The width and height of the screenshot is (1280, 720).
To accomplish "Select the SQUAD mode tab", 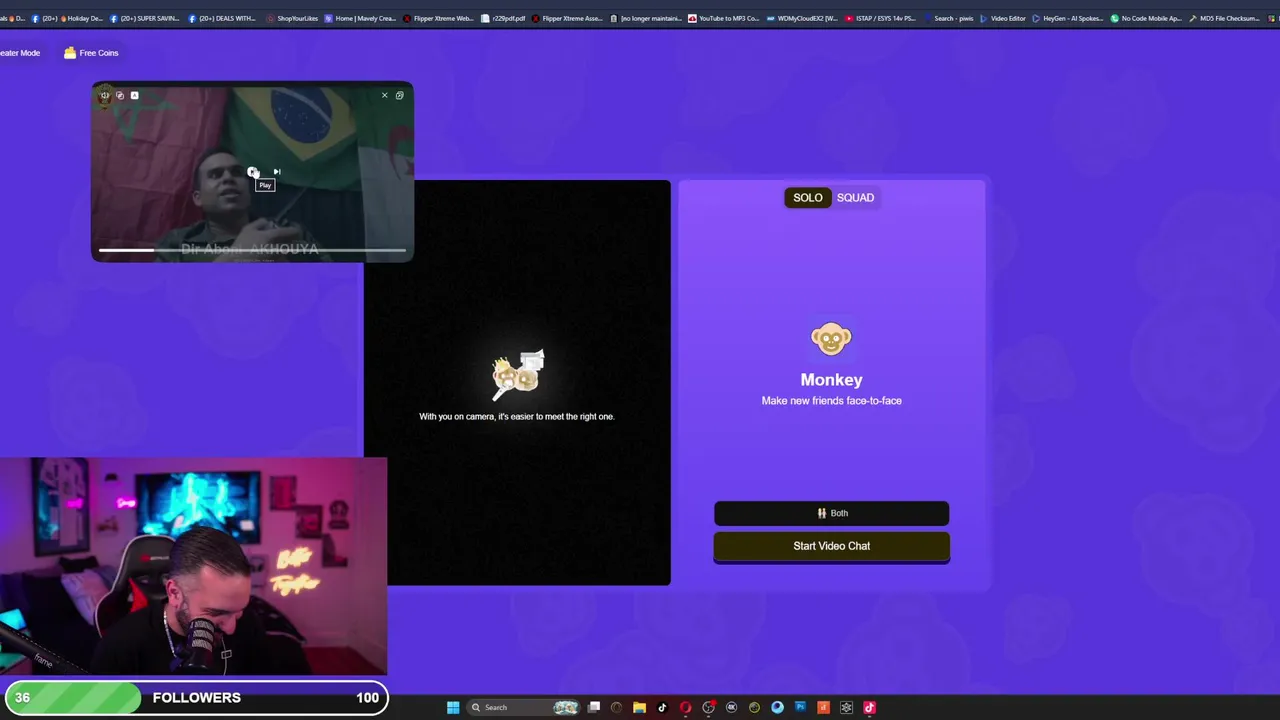I will [x=855, y=198].
